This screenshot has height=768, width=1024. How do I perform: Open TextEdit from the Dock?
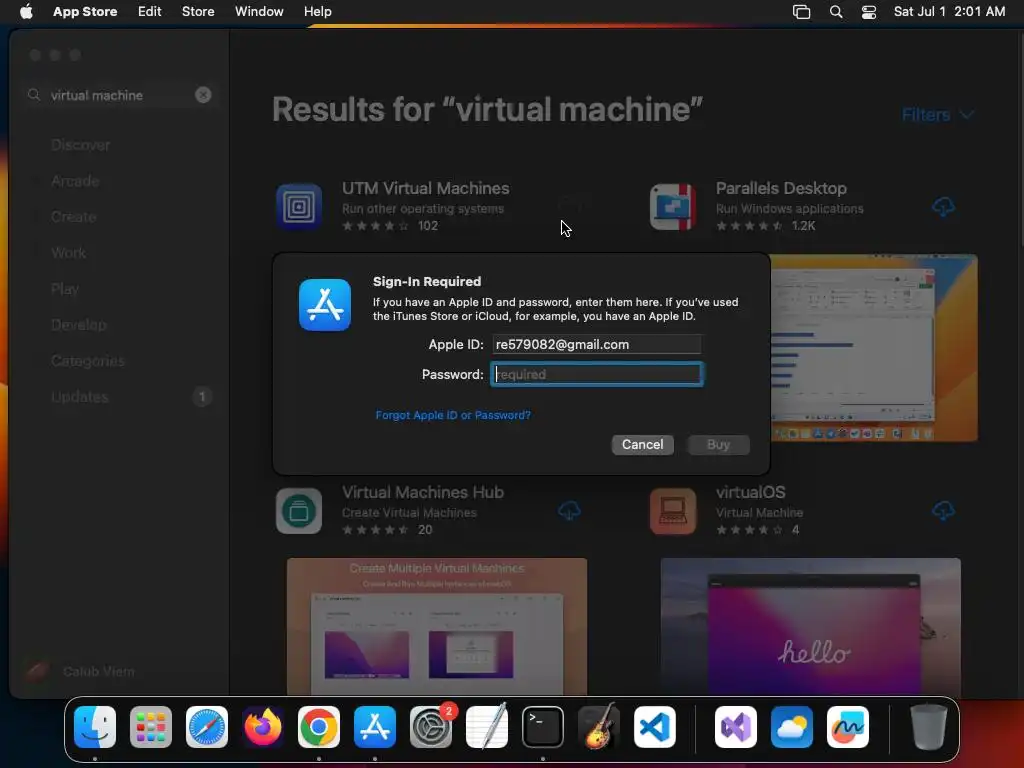point(487,727)
